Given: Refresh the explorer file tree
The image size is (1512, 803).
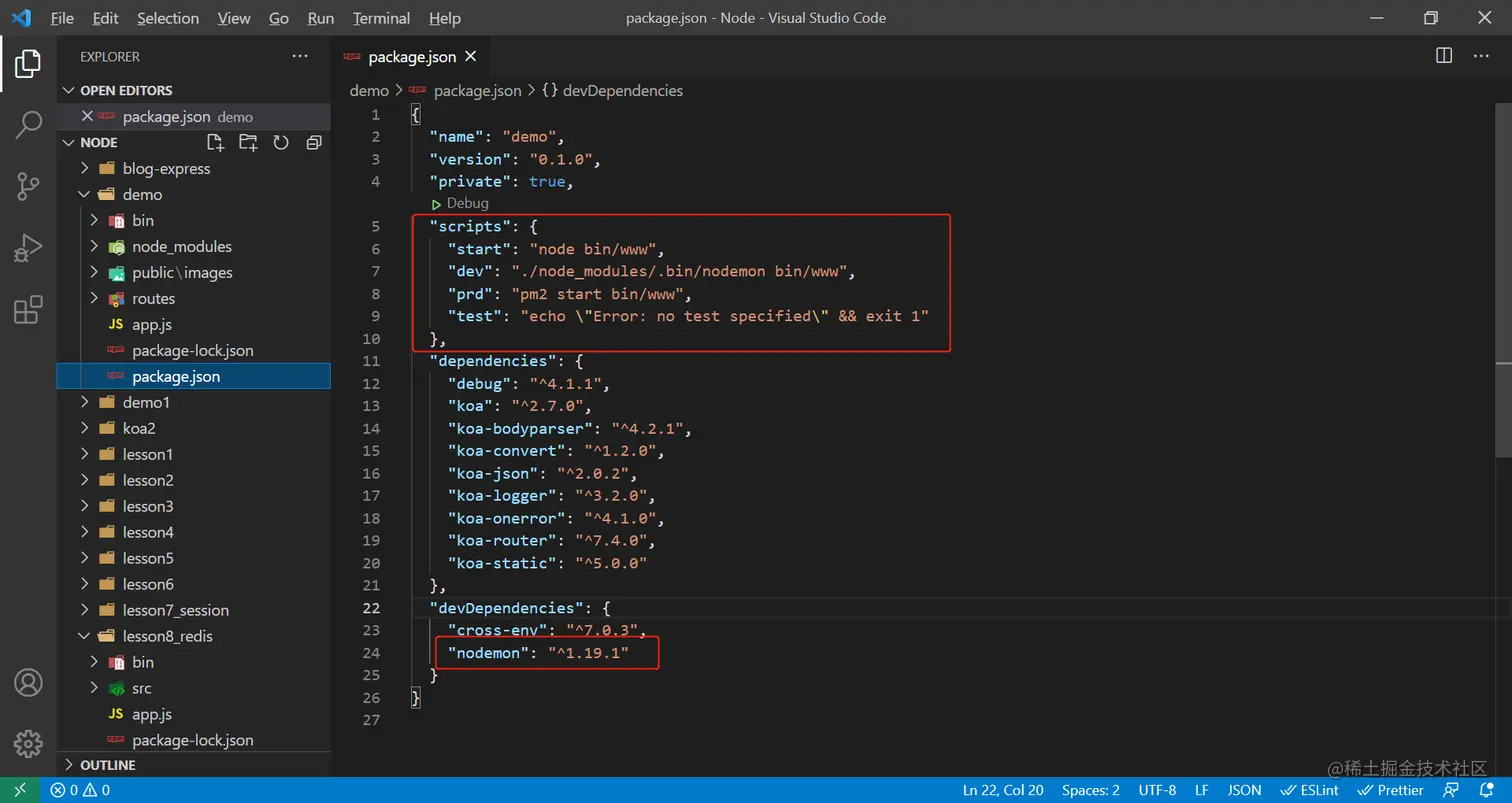Looking at the screenshot, I should tap(281, 142).
